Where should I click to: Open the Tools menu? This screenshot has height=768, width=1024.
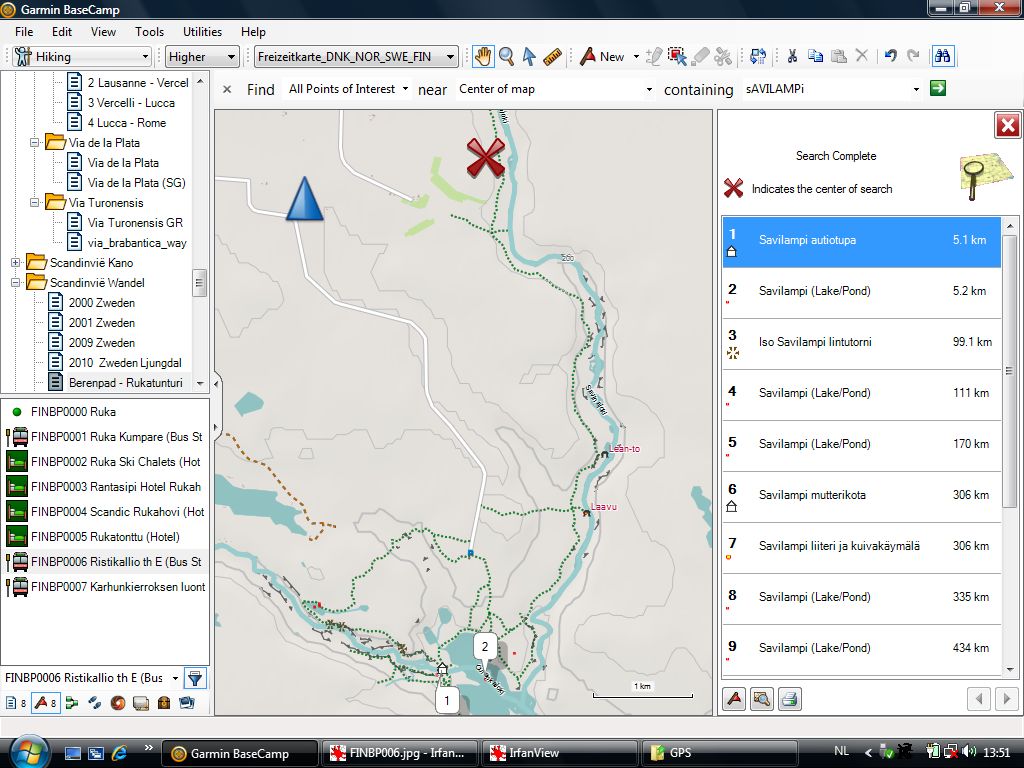pos(149,32)
